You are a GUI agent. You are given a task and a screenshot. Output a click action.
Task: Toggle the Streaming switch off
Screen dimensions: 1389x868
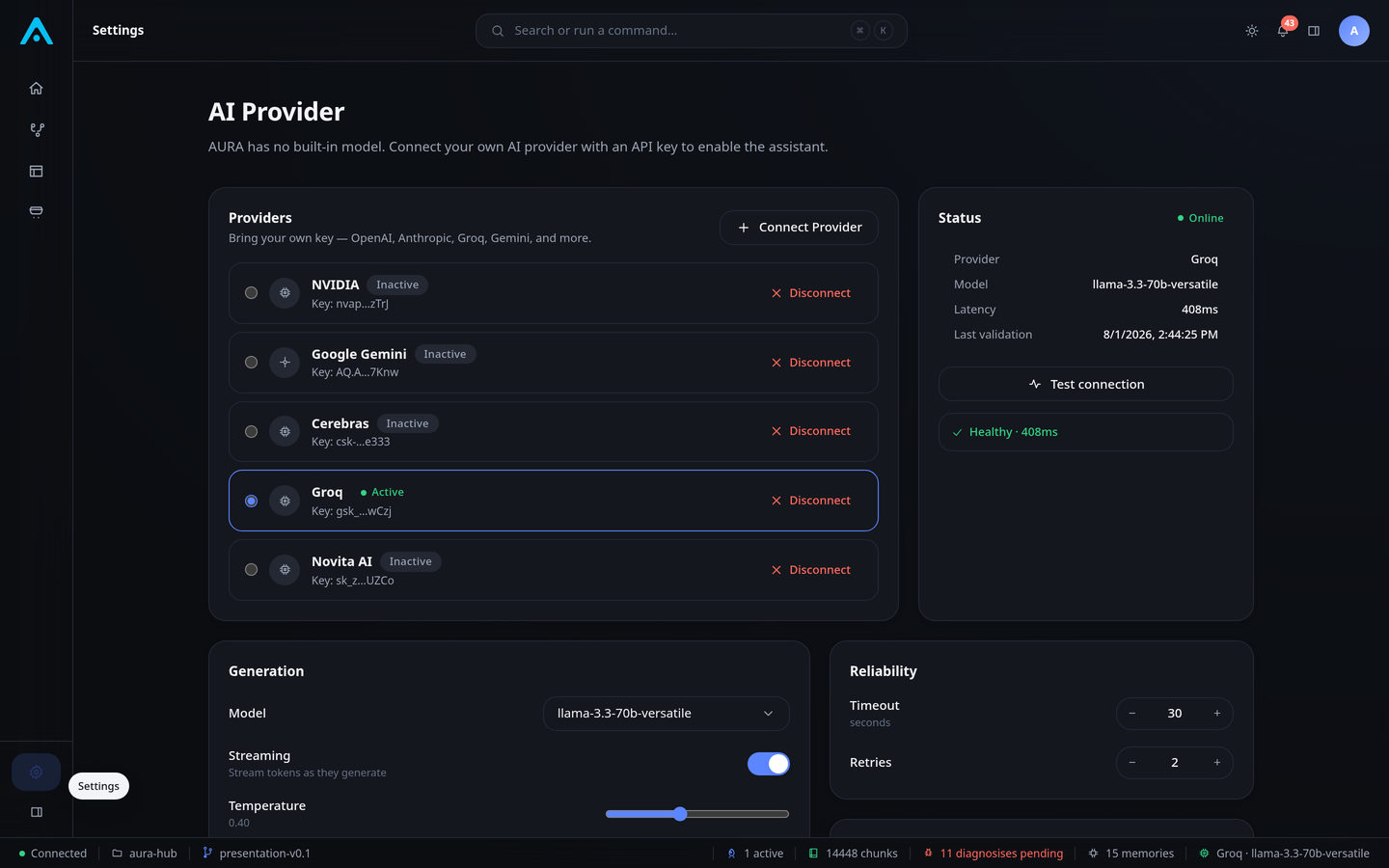pyautogui.click(x=769, y=764)
